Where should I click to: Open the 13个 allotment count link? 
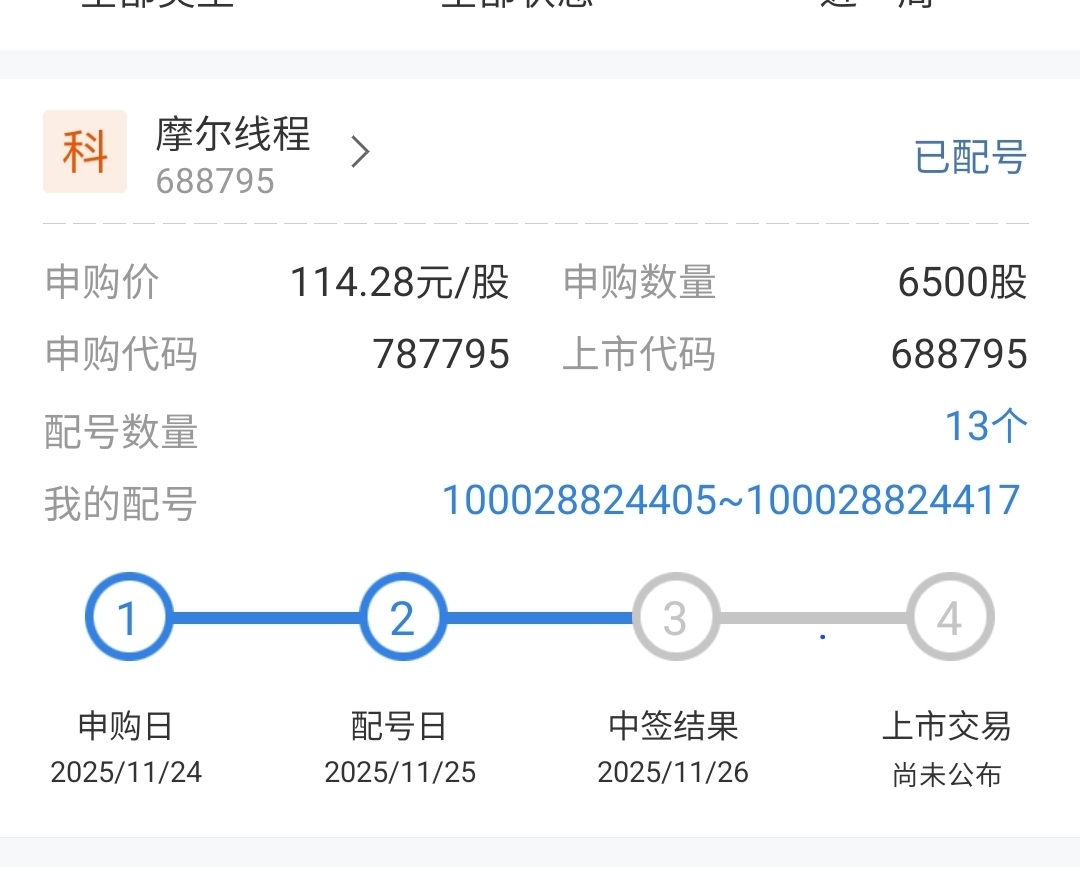(986, 426)
